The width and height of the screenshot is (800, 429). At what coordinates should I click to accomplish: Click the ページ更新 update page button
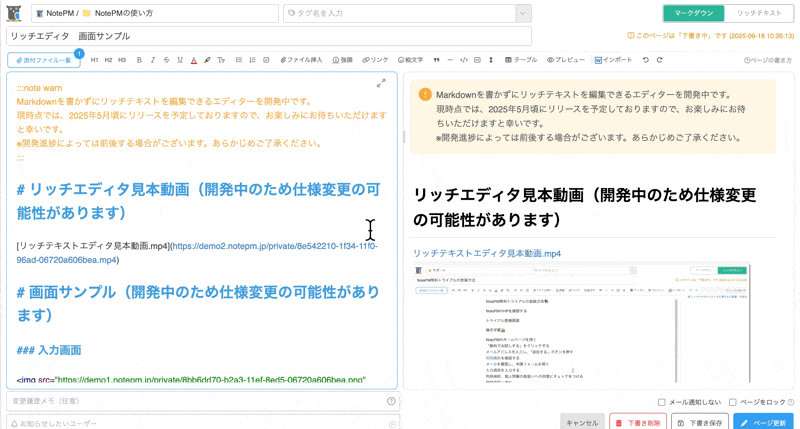pos(764,422)
